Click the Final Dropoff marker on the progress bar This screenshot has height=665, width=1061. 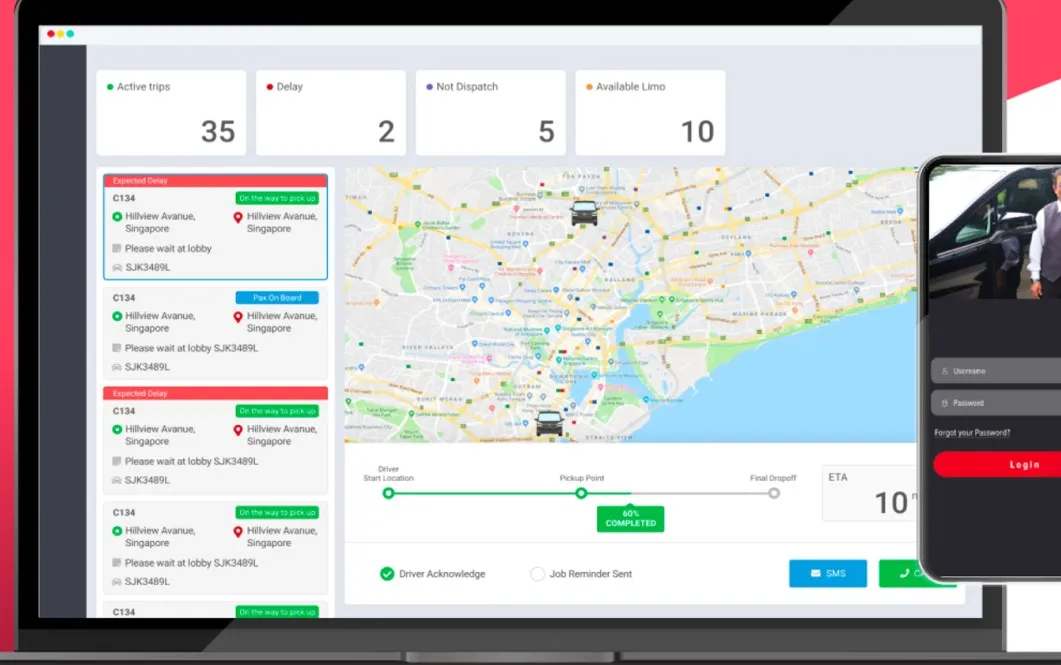coord(774,493)
